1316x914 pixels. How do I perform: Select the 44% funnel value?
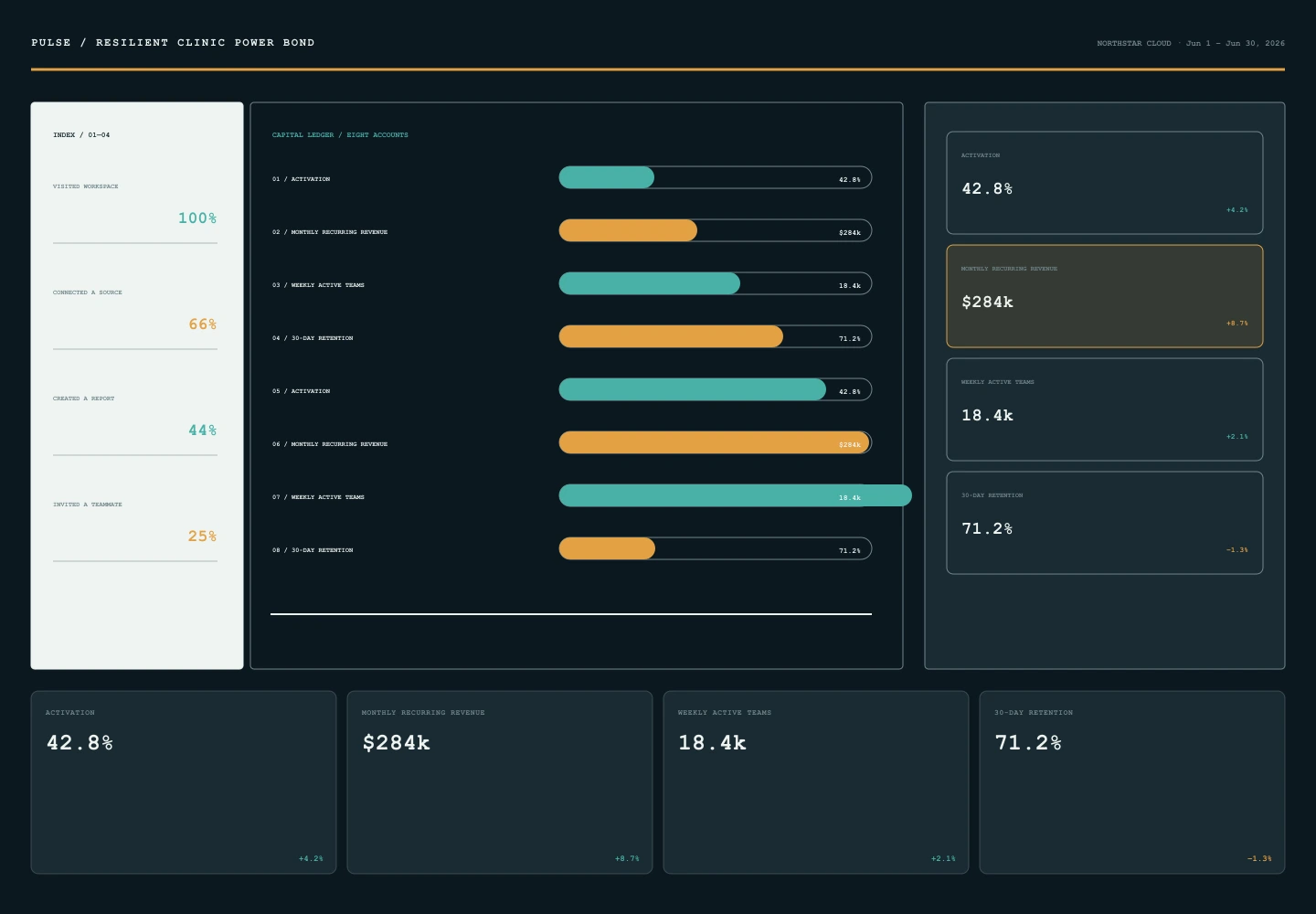coord(203,430)
